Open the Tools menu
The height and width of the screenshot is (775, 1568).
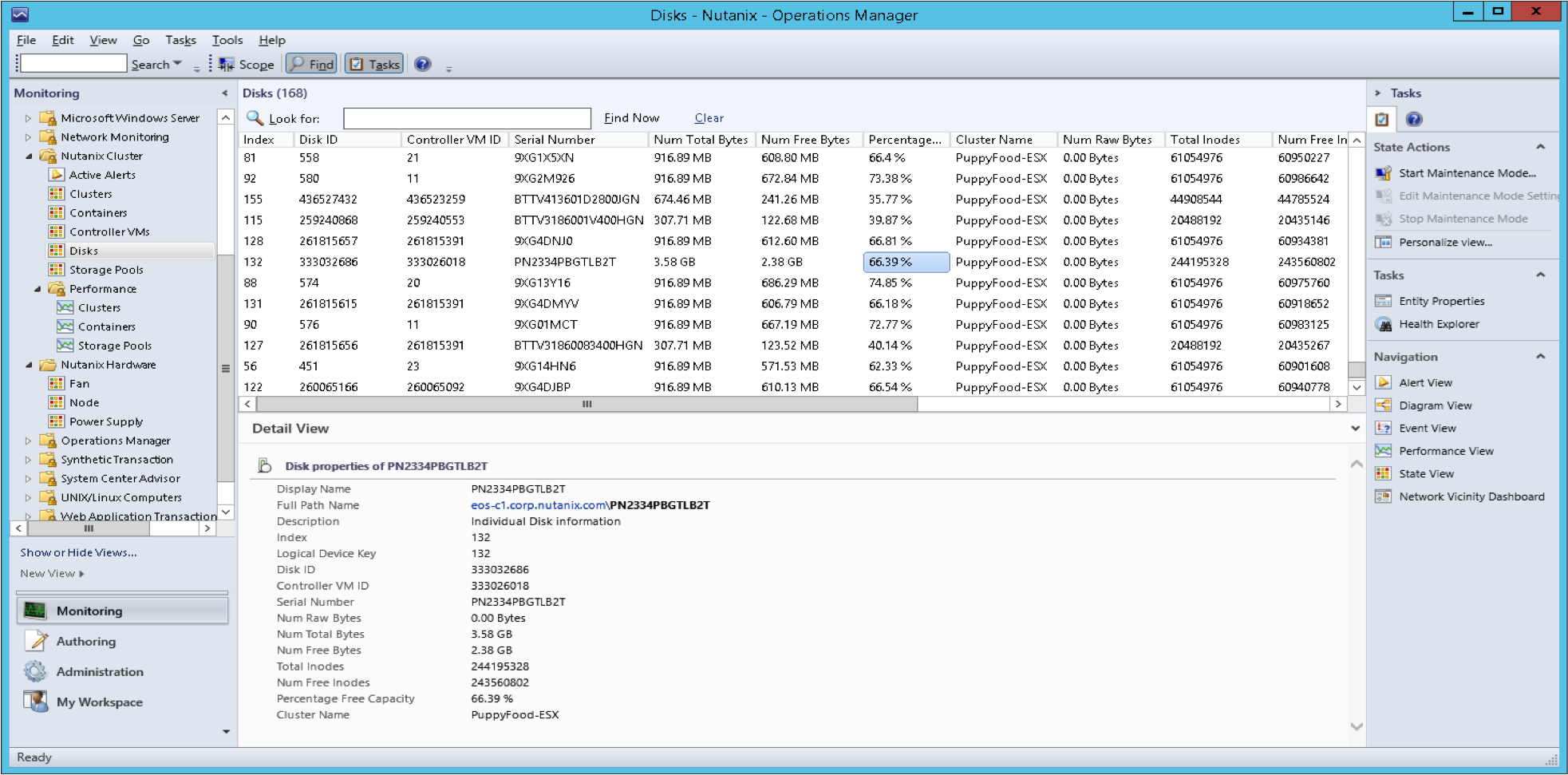227,40
